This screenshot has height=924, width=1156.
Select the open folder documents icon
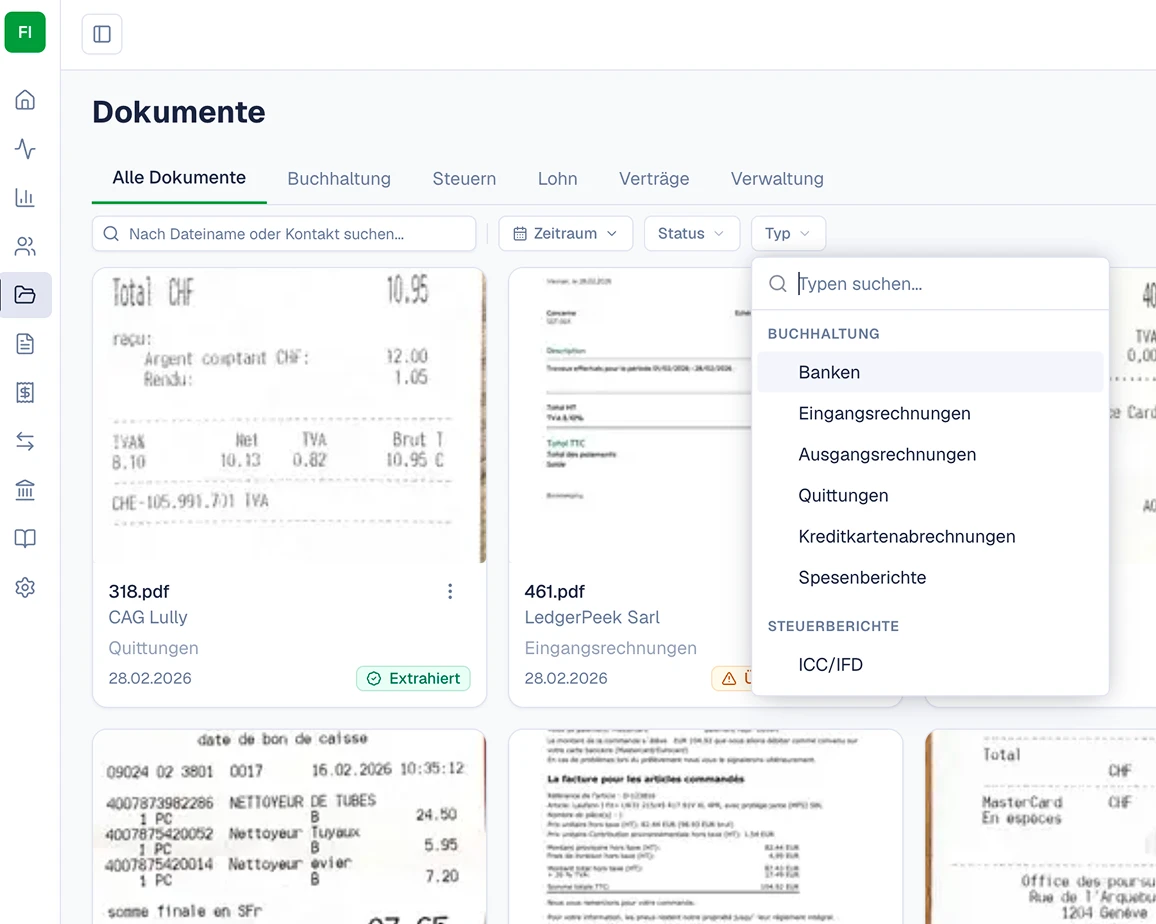point(25,295)
